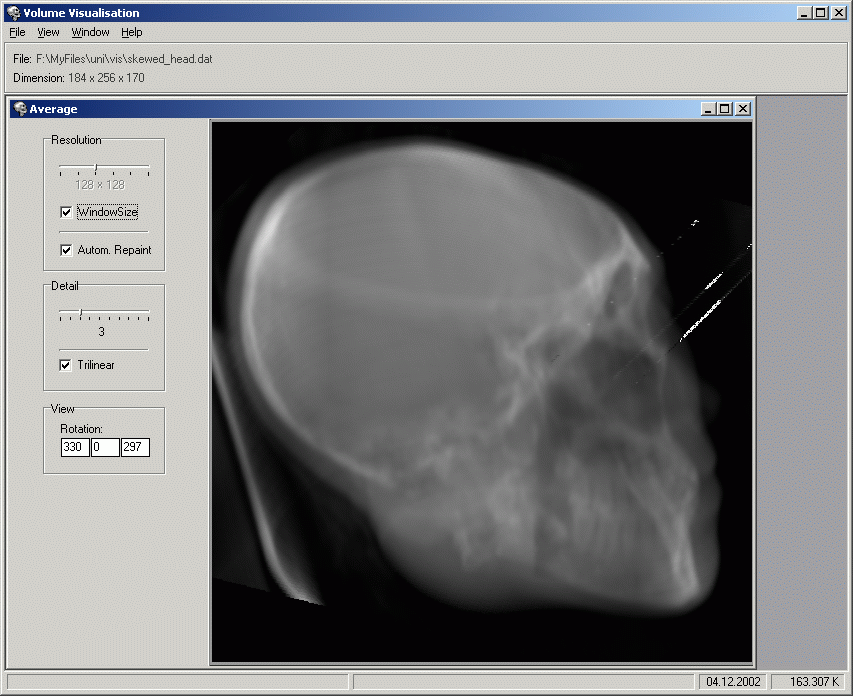This screenshot has height=696, width=853.
Task: Select the second Rotation field showing 0
Action: click(105, 447)
